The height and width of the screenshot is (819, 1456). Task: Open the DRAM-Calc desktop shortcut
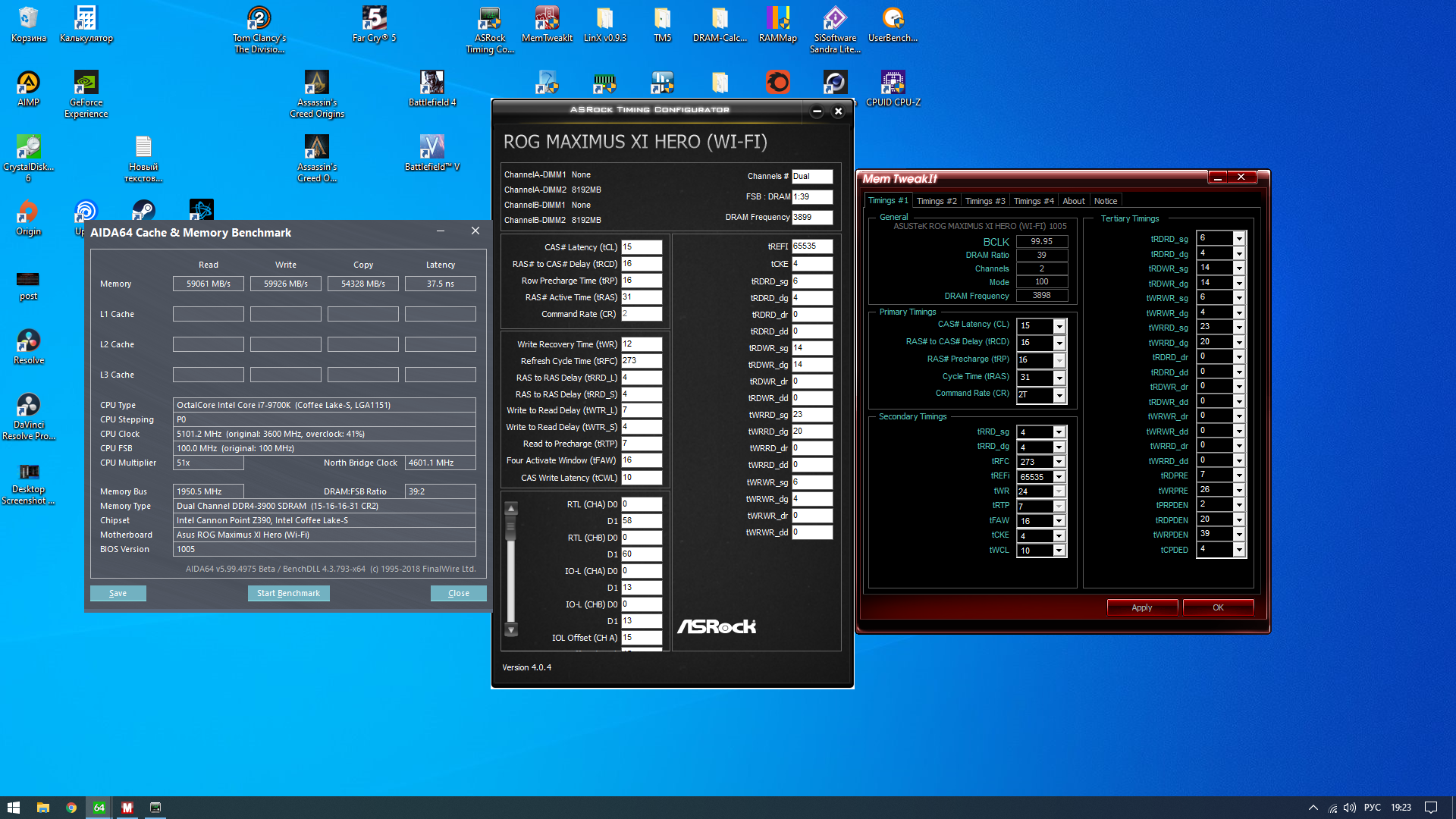720,23
